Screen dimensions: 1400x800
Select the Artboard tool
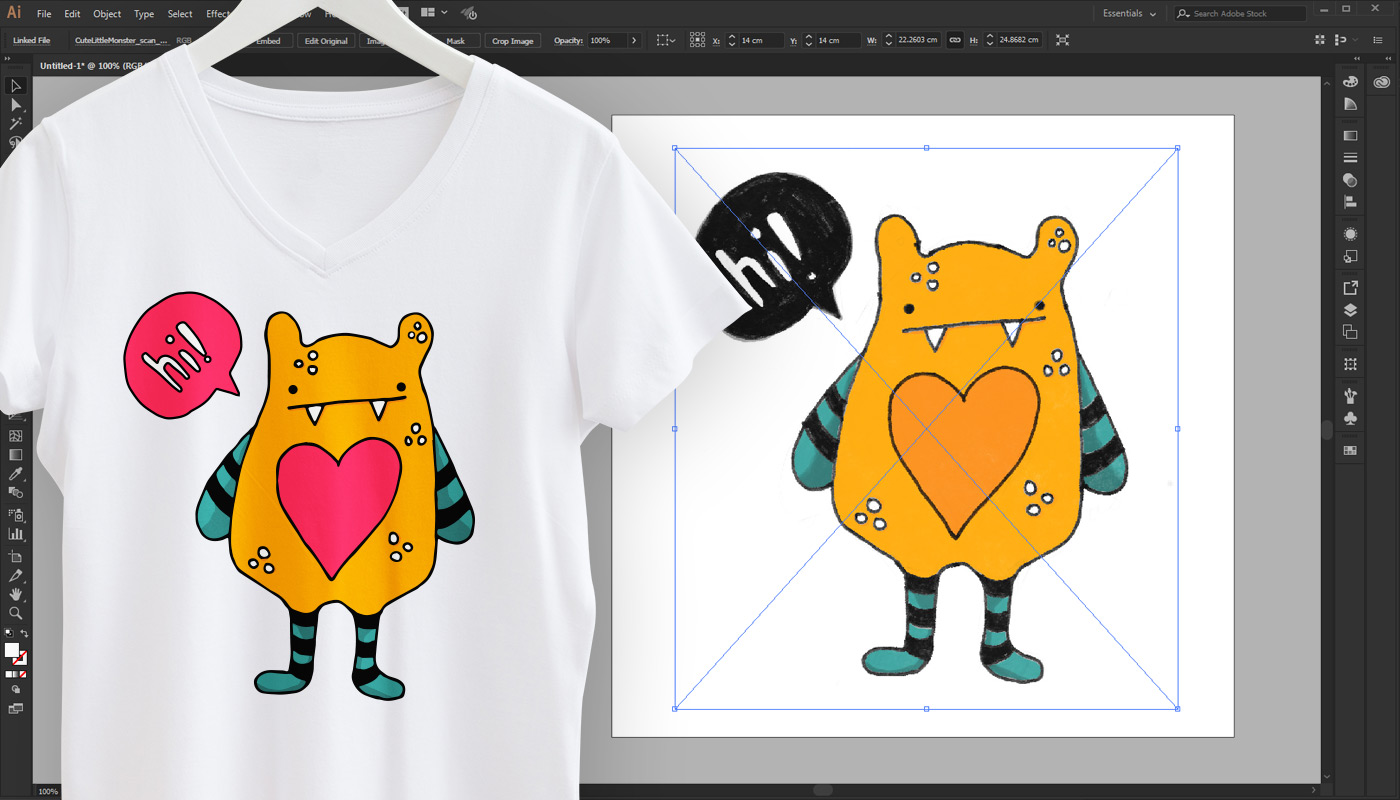(x=16, y=554)
